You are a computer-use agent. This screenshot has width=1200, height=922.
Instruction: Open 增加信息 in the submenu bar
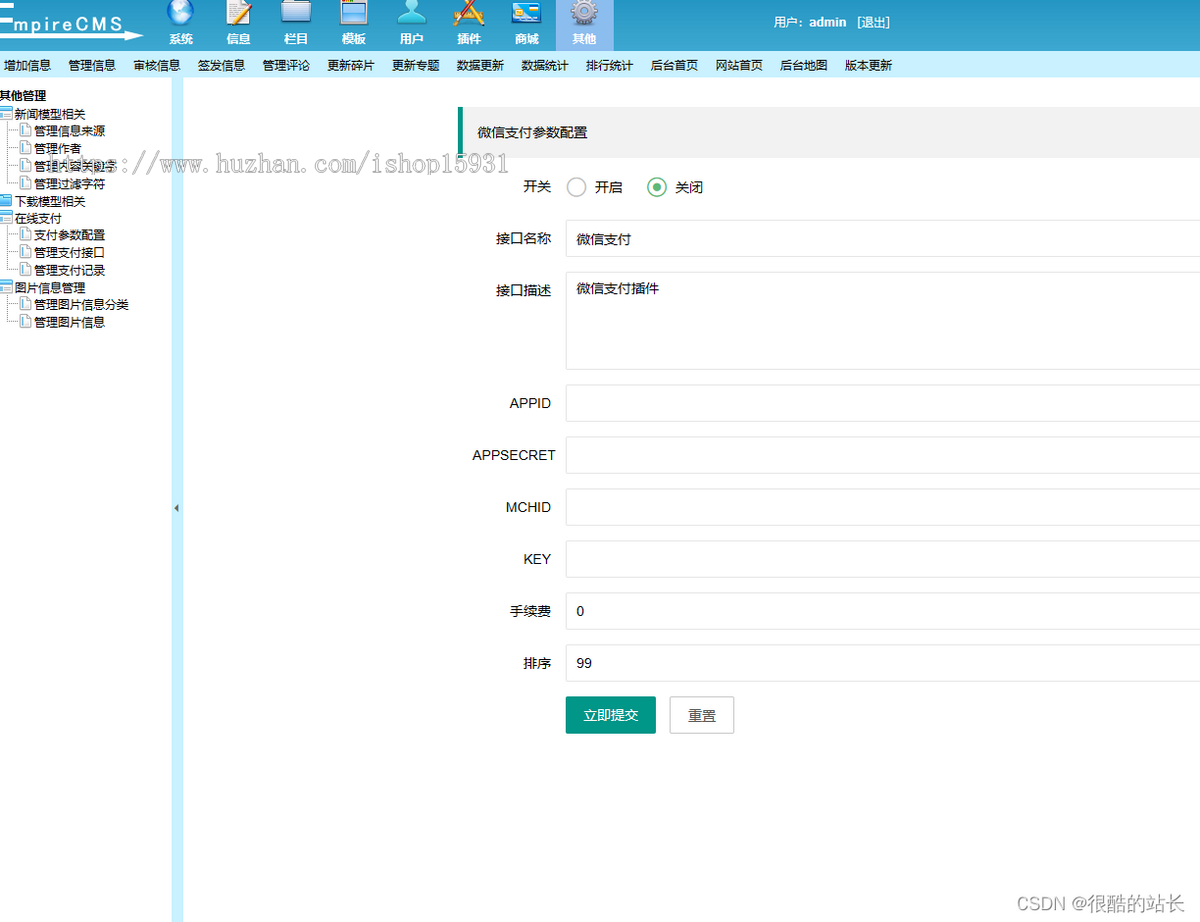(28, 66)
